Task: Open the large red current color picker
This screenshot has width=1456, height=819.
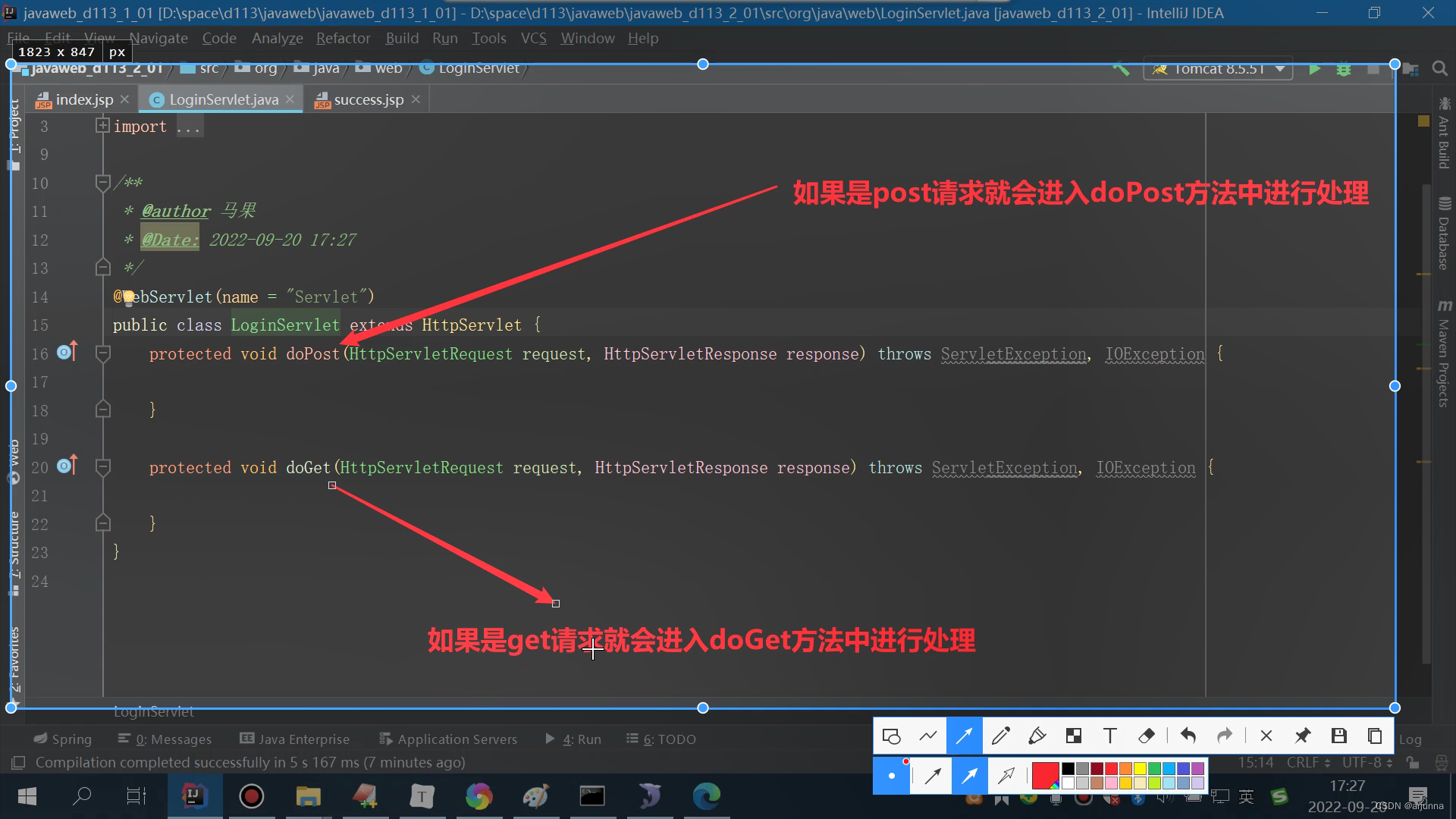Action: click(1045, 775)
